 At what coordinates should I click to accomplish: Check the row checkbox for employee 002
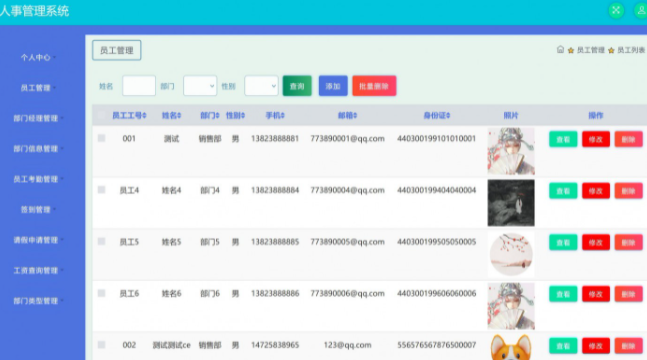click(x=102, y=345)
